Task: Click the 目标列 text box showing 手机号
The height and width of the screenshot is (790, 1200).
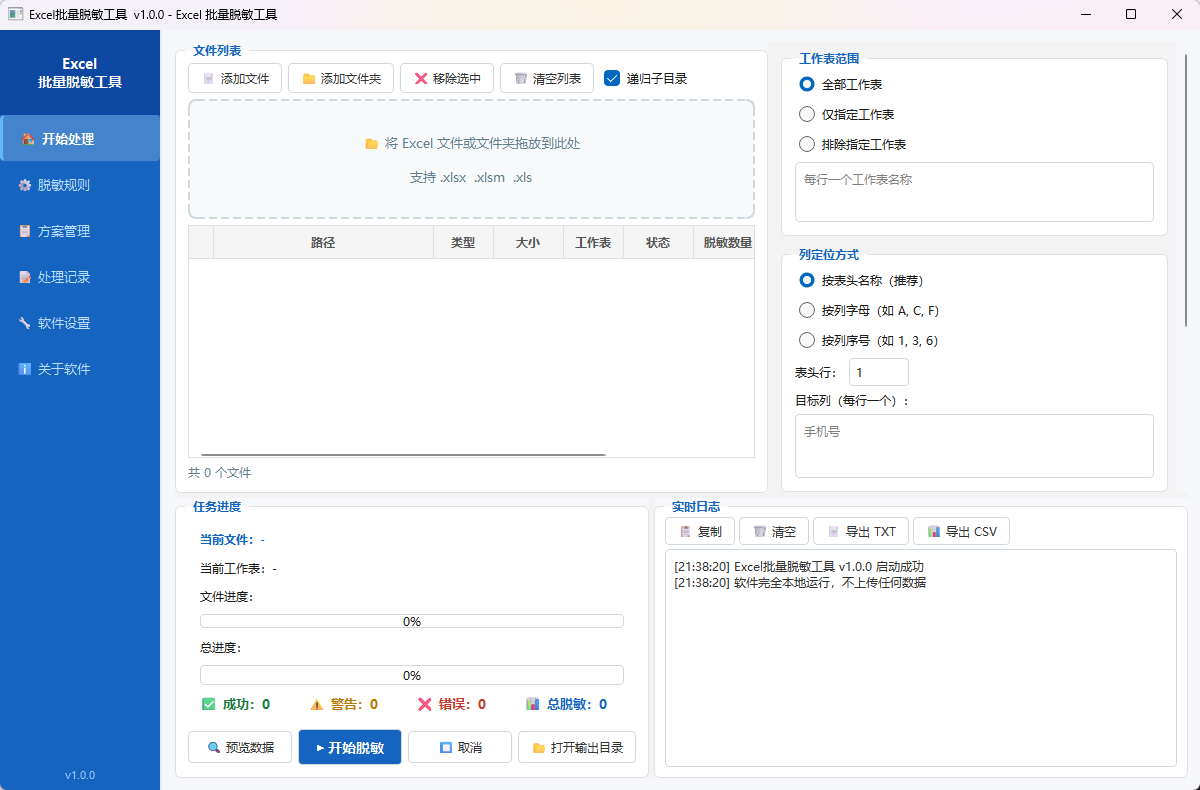Action: pyautogui.click(x=974, y=446)
